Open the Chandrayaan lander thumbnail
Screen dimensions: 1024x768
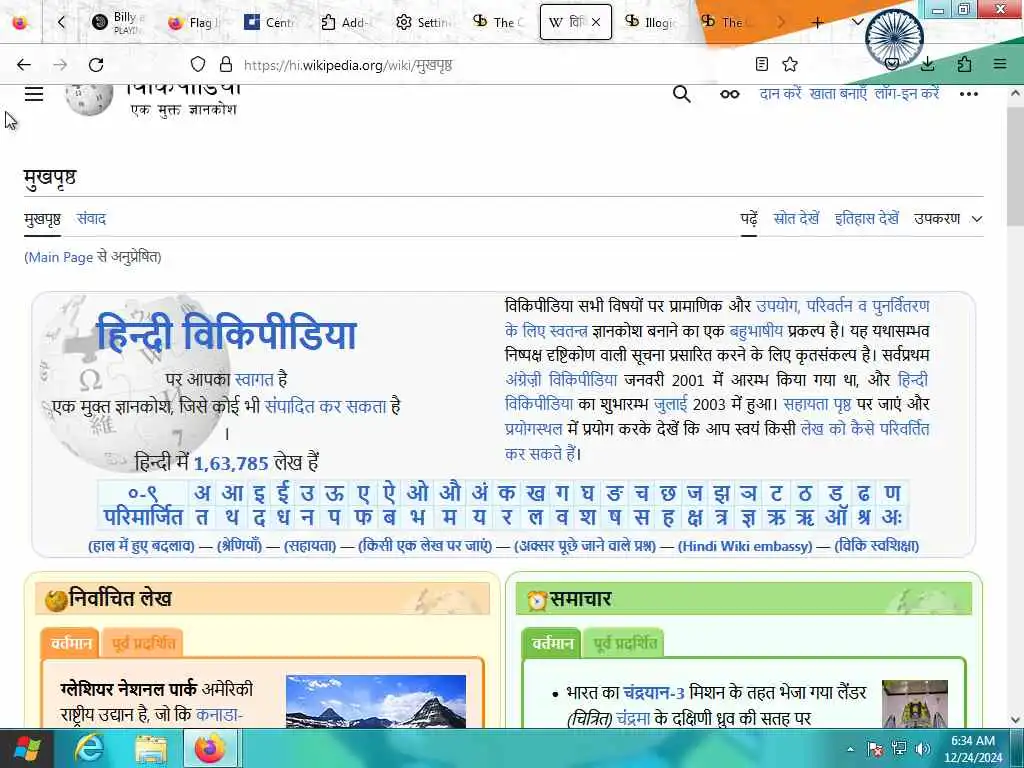(x=914, y=703)
